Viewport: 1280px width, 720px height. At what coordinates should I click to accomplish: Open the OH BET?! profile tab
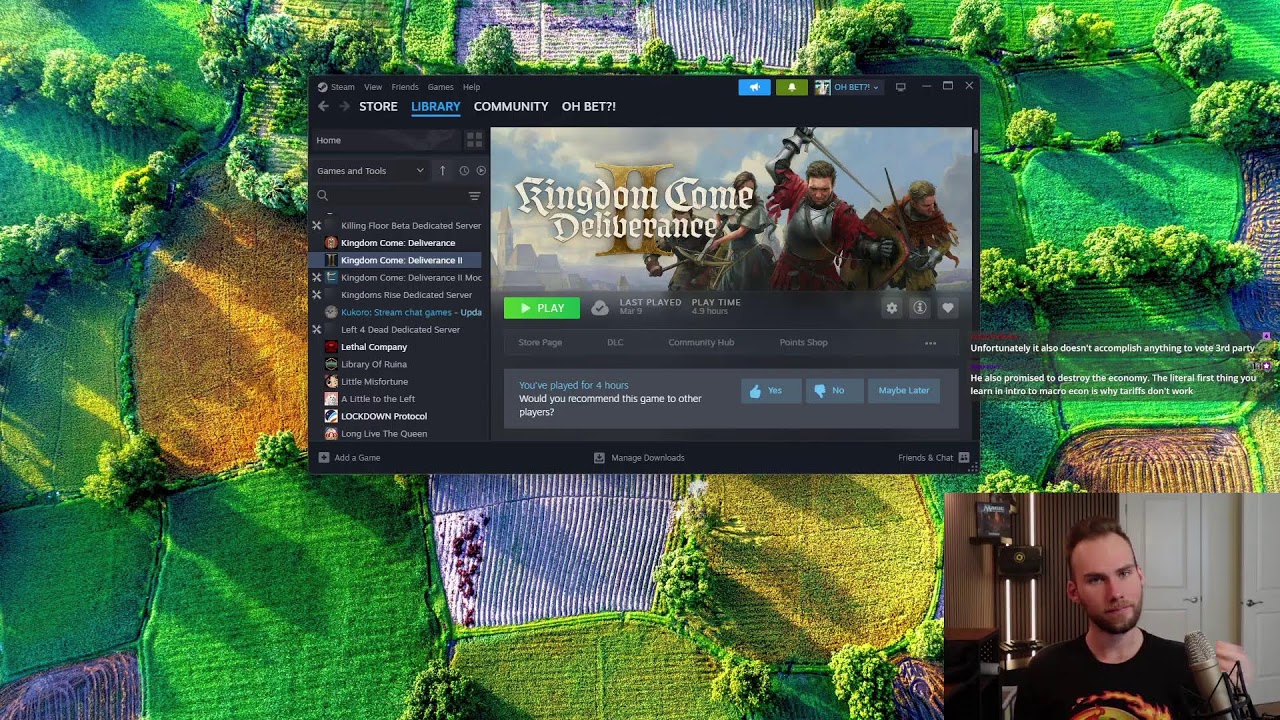[x=589, y=106]
